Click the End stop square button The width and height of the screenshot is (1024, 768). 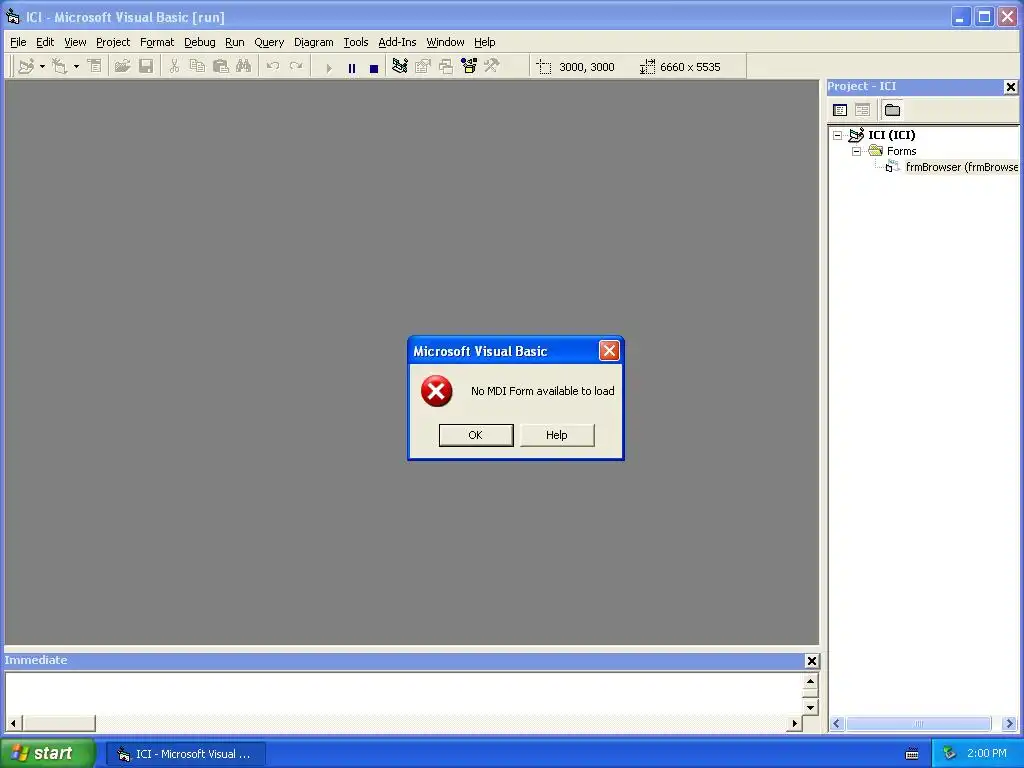coord(374,67)
